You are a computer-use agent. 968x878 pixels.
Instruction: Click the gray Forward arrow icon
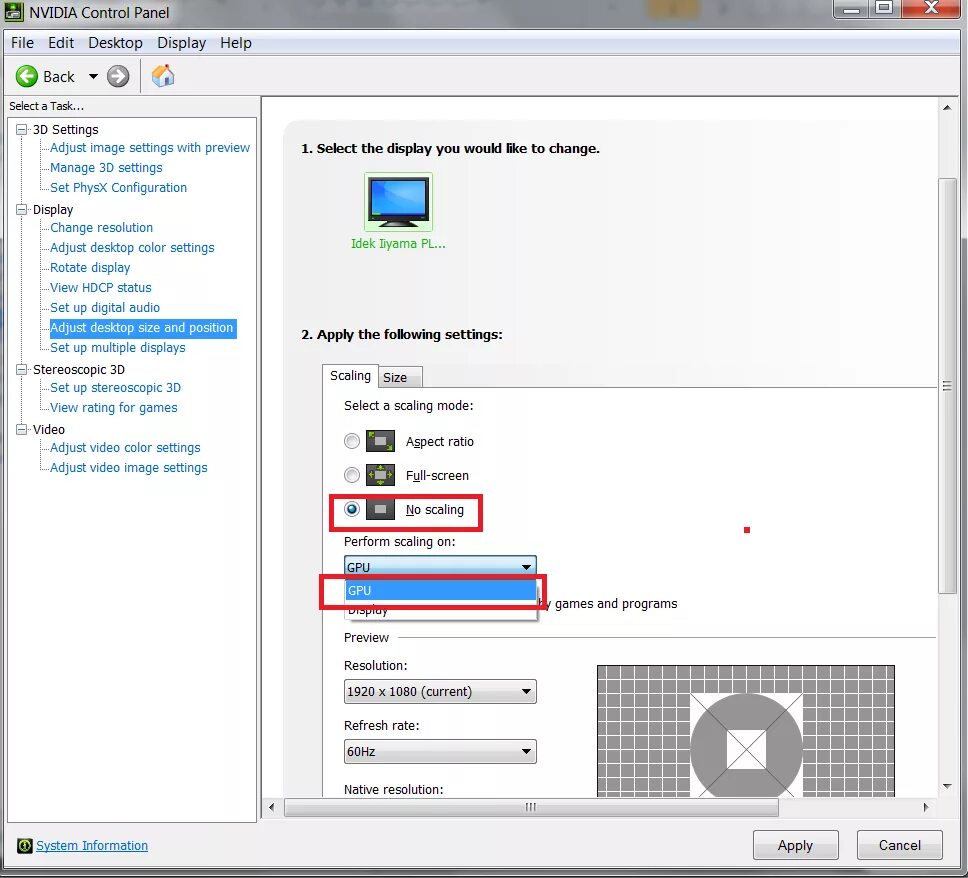(x=118, y=77)
